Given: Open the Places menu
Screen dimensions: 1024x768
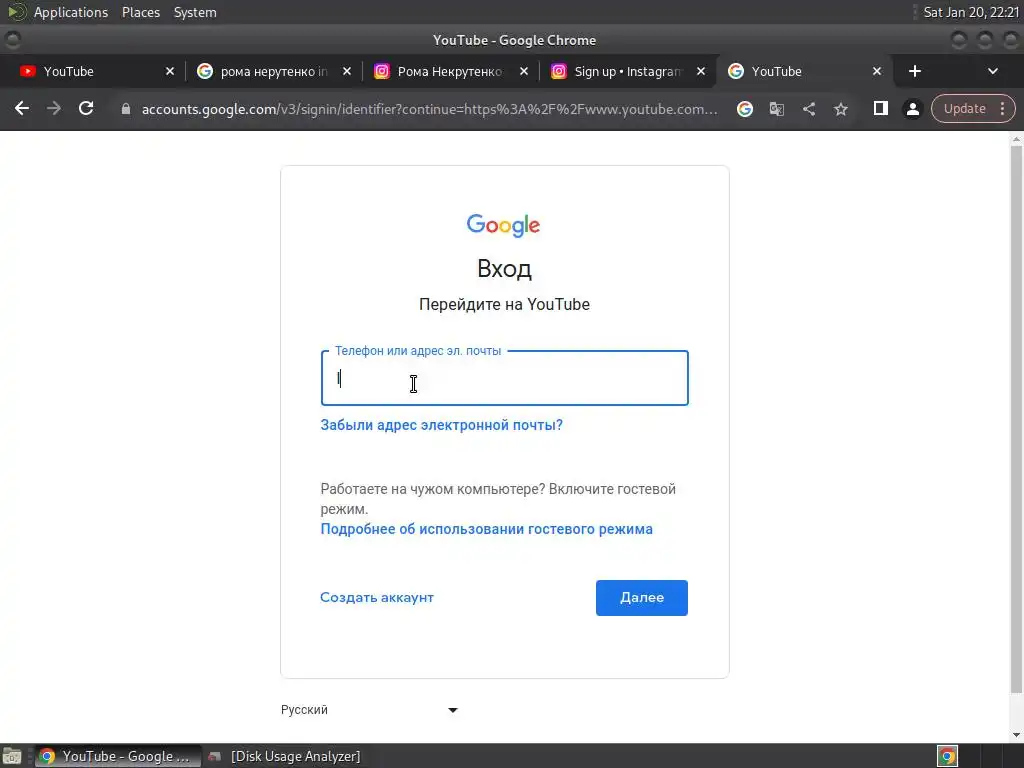Looking at the screenshot, I should 141,12.
